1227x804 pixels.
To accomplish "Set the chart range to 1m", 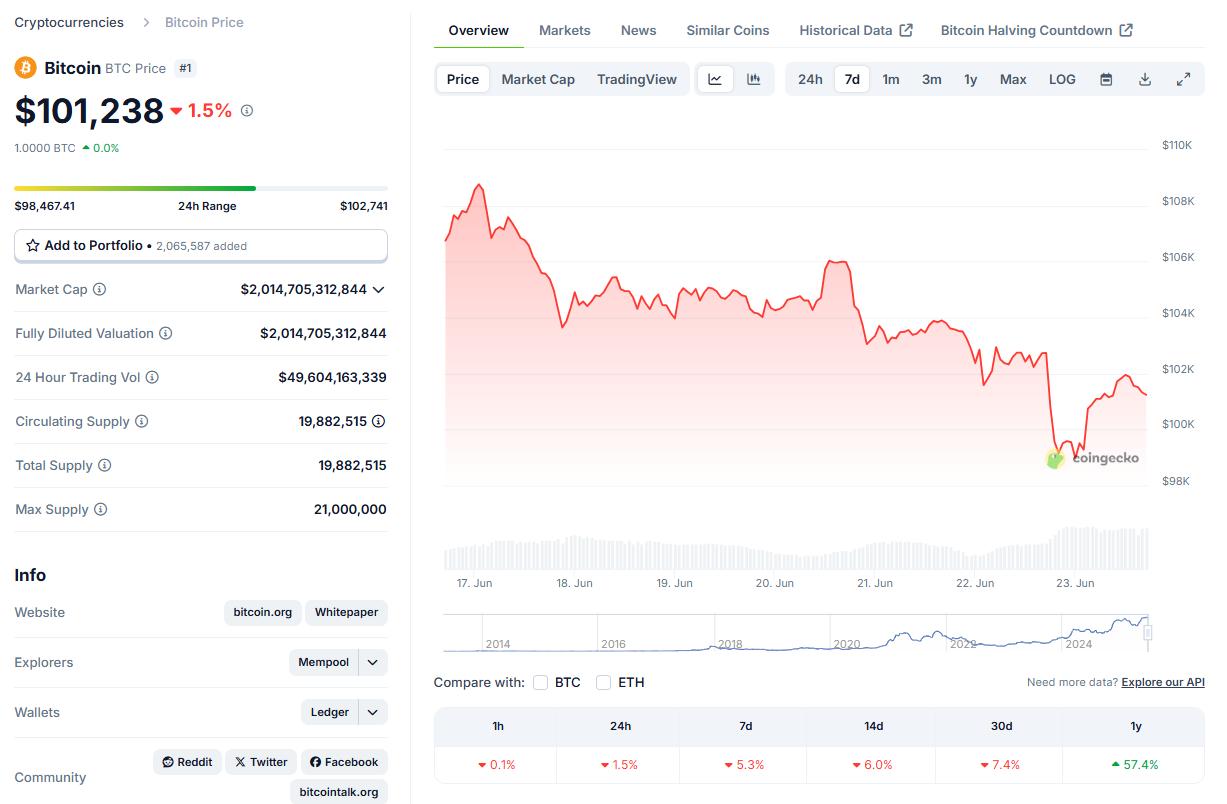I will [891, 79].
